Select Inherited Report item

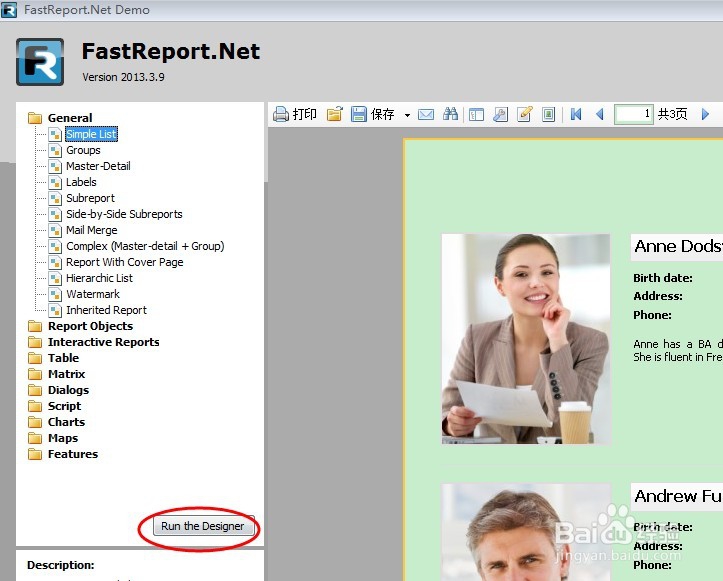pos(107,310)
